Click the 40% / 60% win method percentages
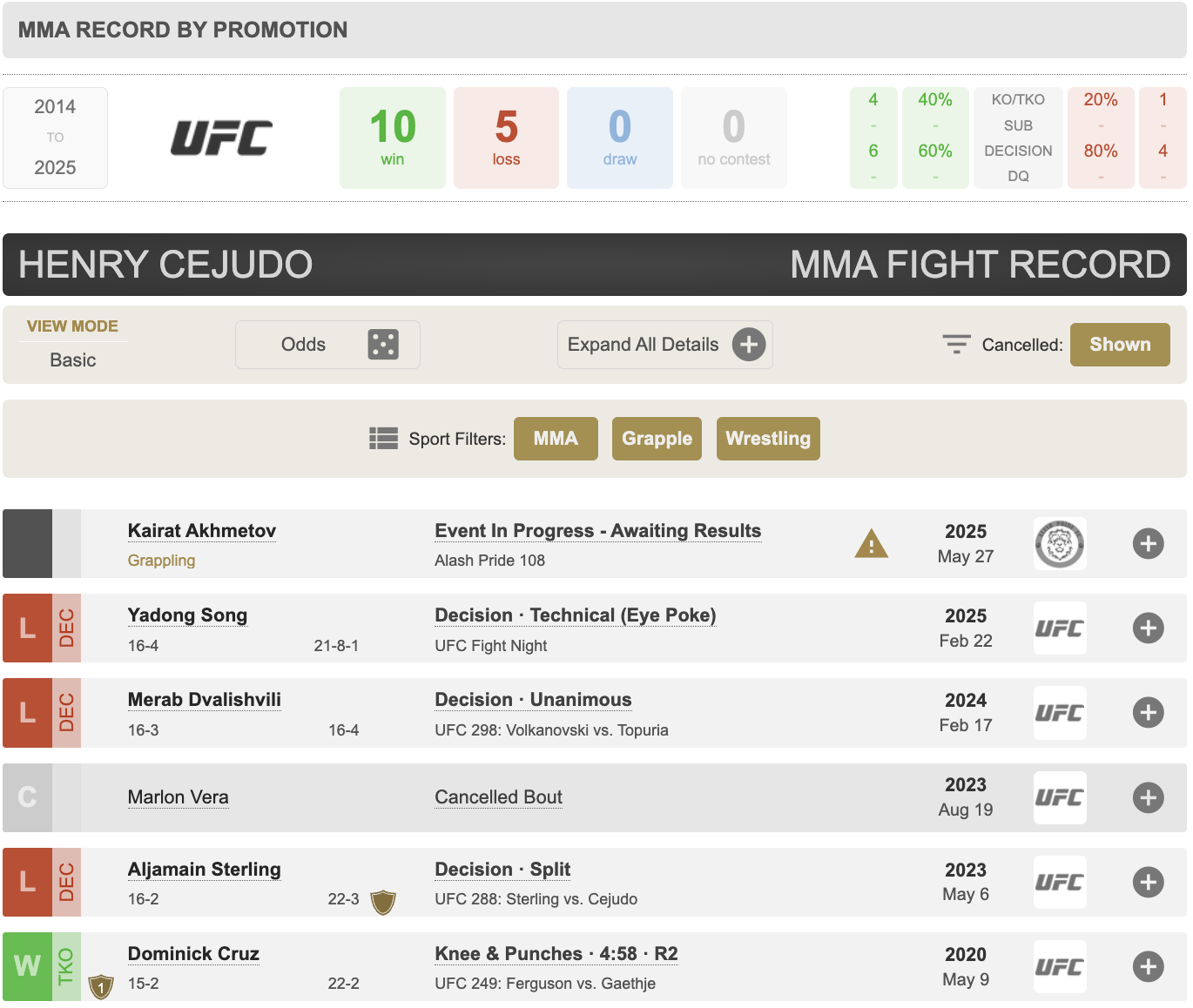The image size is (1193, 1008). click(935, 138)
